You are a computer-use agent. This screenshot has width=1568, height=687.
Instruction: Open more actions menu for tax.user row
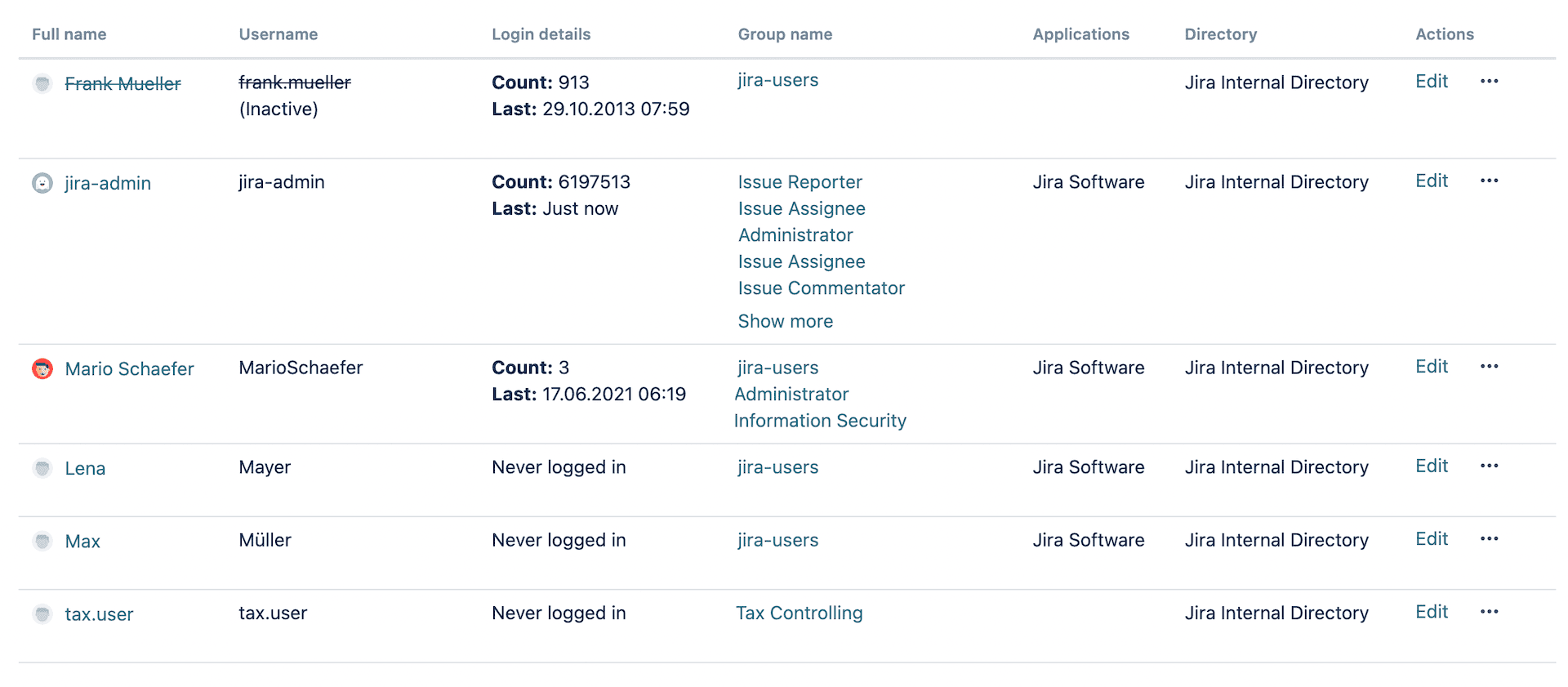click(x=1489, y=611)
